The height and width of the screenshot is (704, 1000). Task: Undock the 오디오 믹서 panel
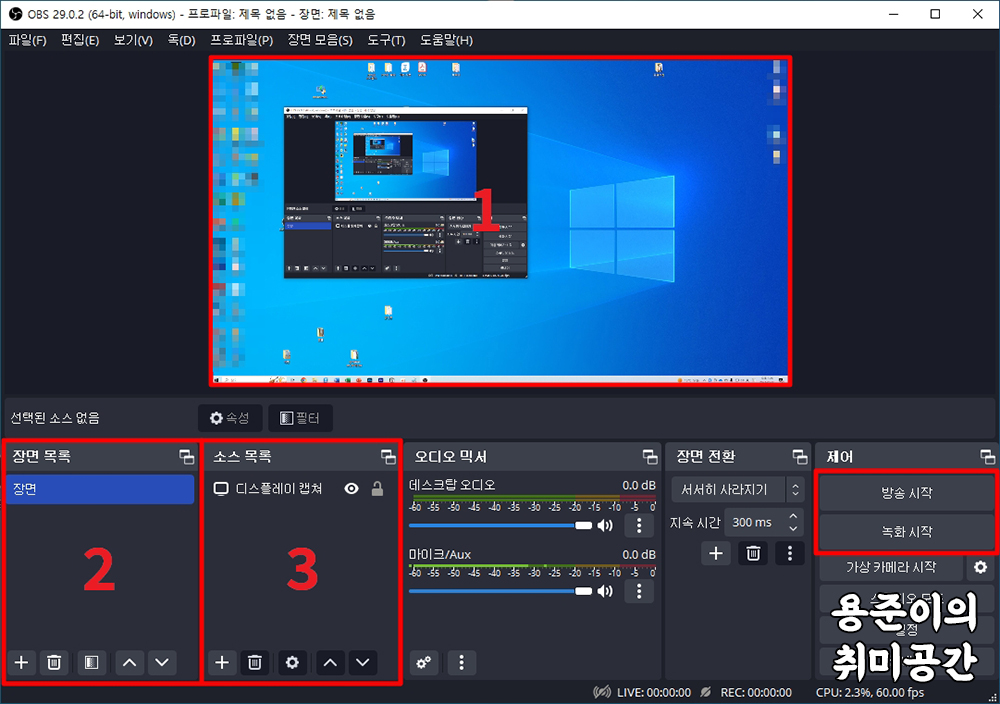click(x=650, y=457)
